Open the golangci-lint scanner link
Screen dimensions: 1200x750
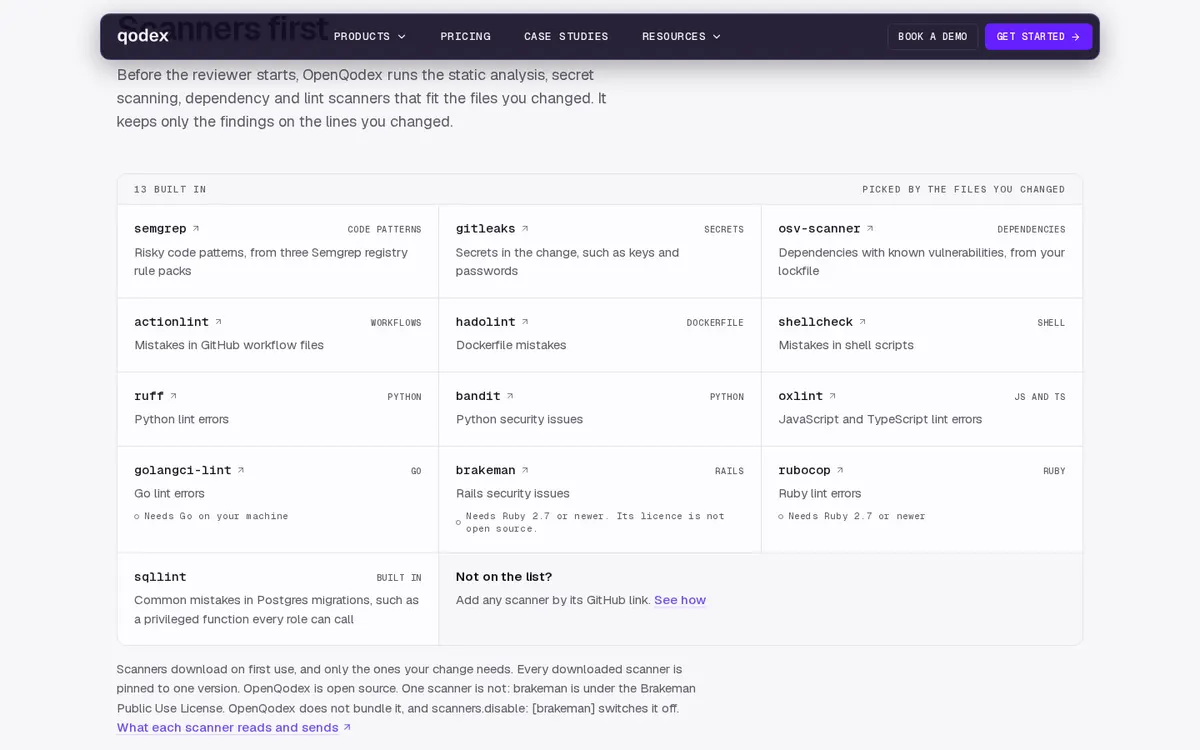click(x=189, y=470)
